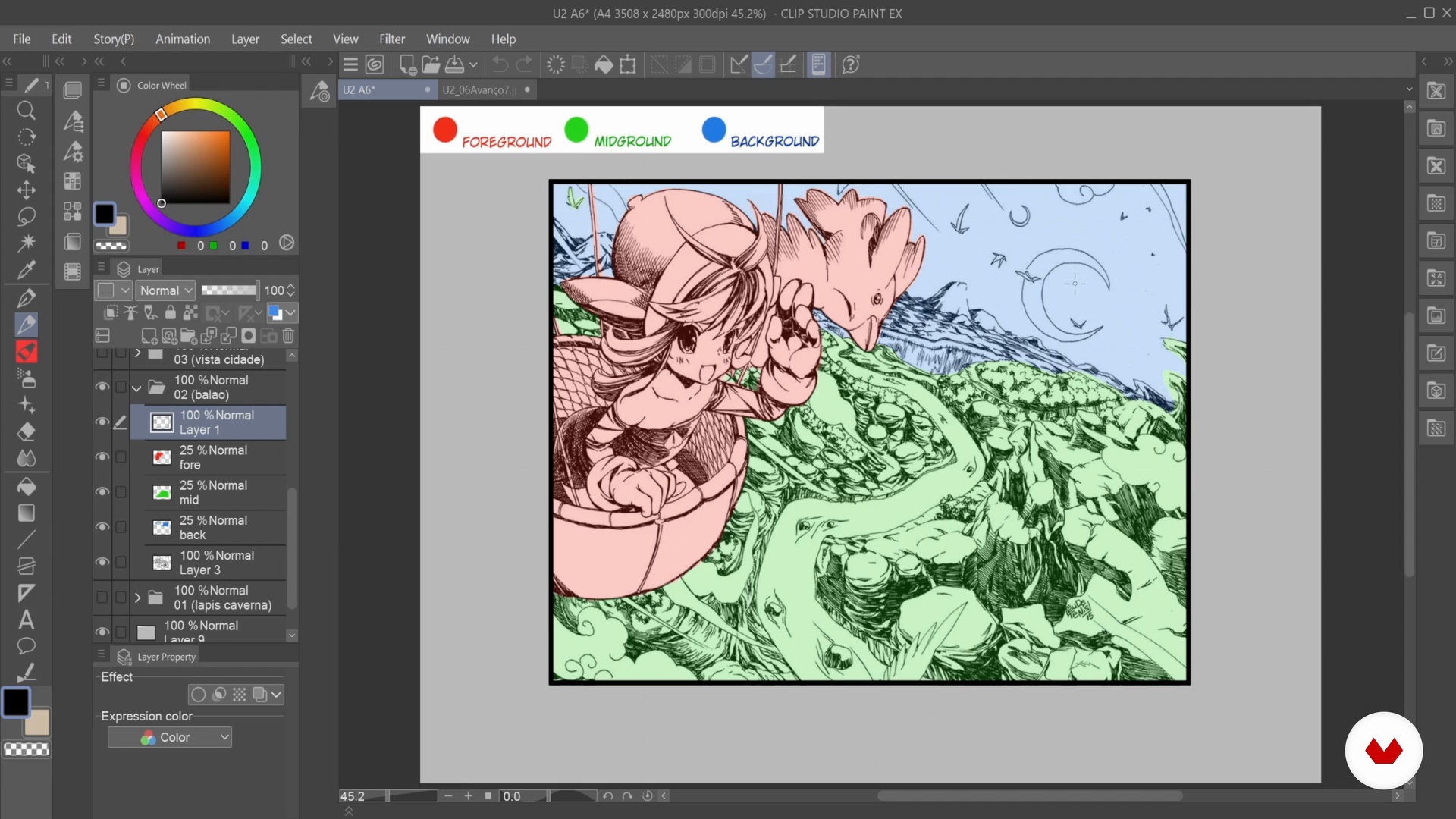Expand the 01 (lapis caverna) folder
Screen dimensions: 1456x819
pos(137,598)
